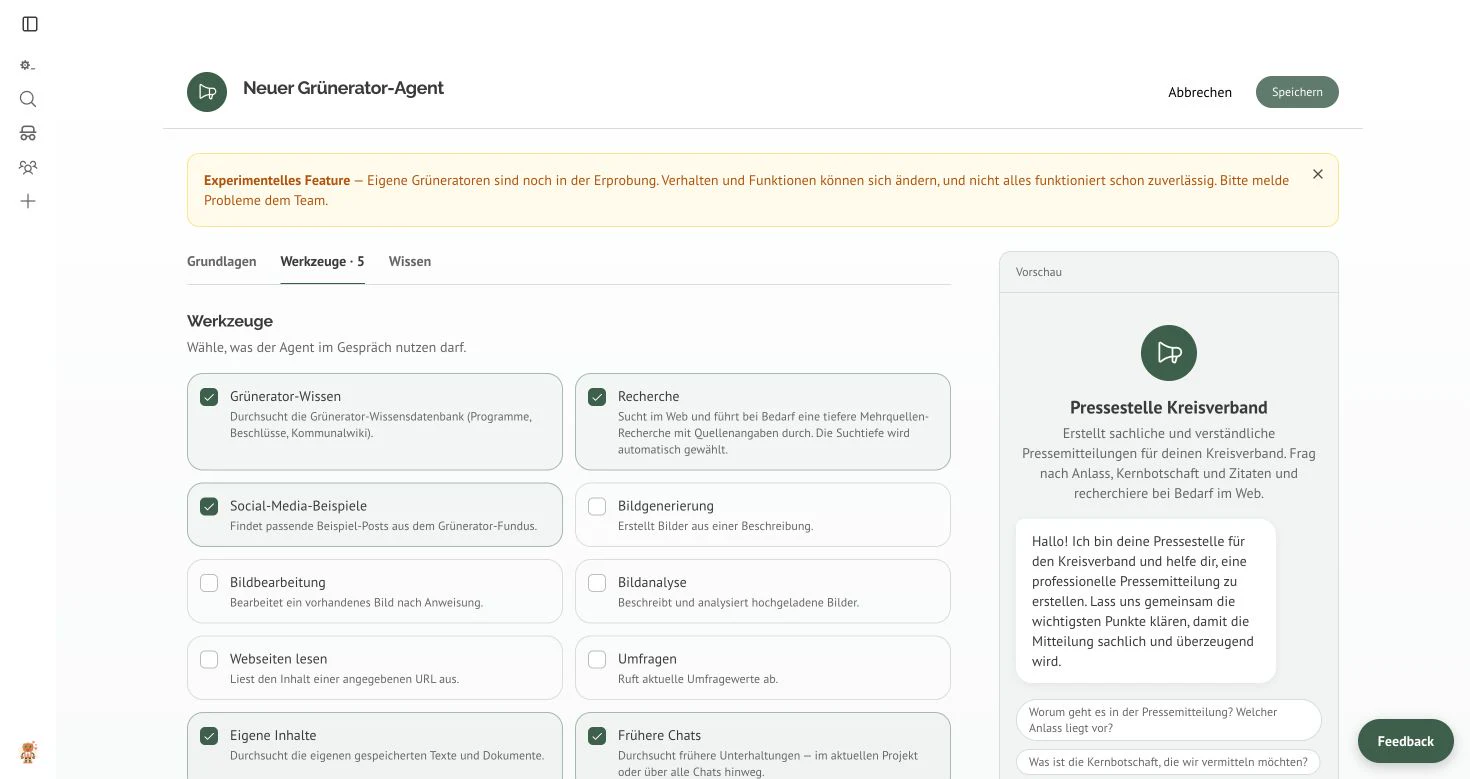Click the "Neuer Grünerator-Agent" title

[x=343, y=88]
